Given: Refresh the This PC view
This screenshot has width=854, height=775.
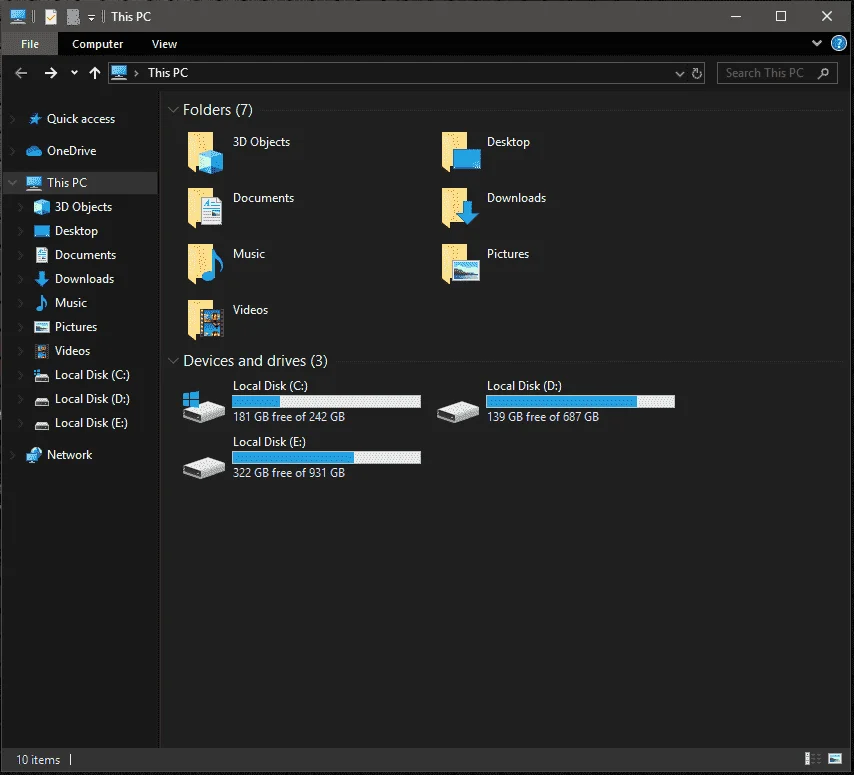Looking at the screenshot, I should [x=697, y=73].
